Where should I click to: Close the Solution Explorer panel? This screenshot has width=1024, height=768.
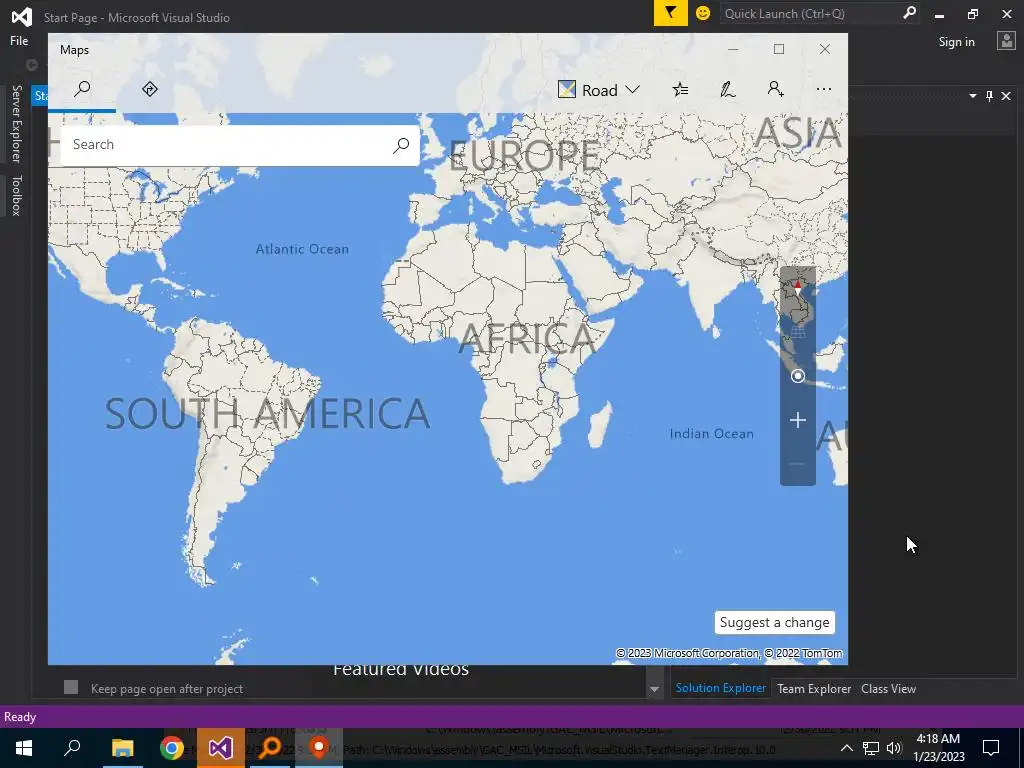click(x=1006, y=96)
